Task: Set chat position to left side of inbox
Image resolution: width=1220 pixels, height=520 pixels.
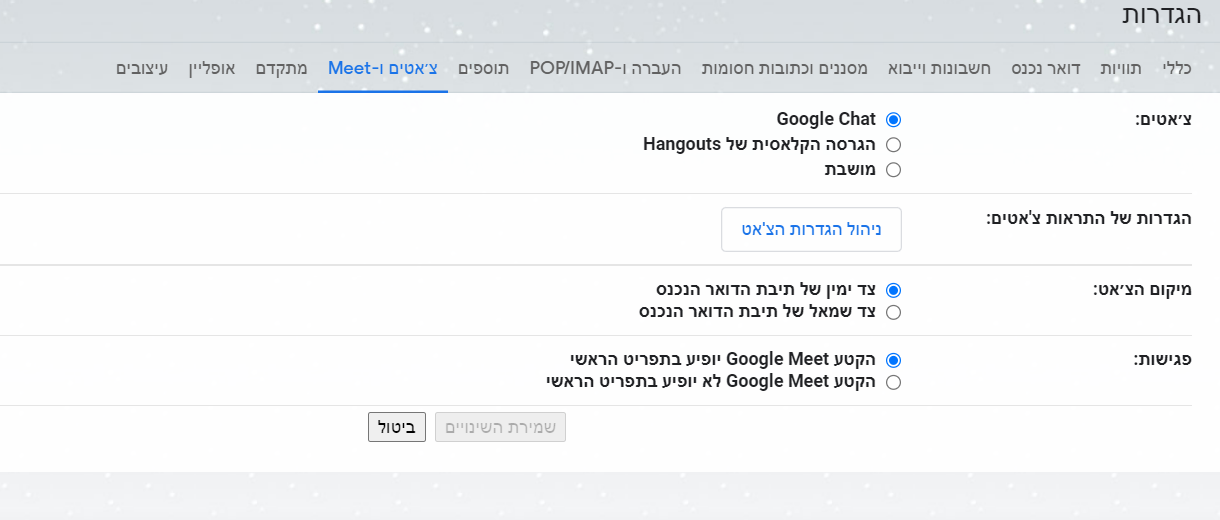Action: [893, 312]
